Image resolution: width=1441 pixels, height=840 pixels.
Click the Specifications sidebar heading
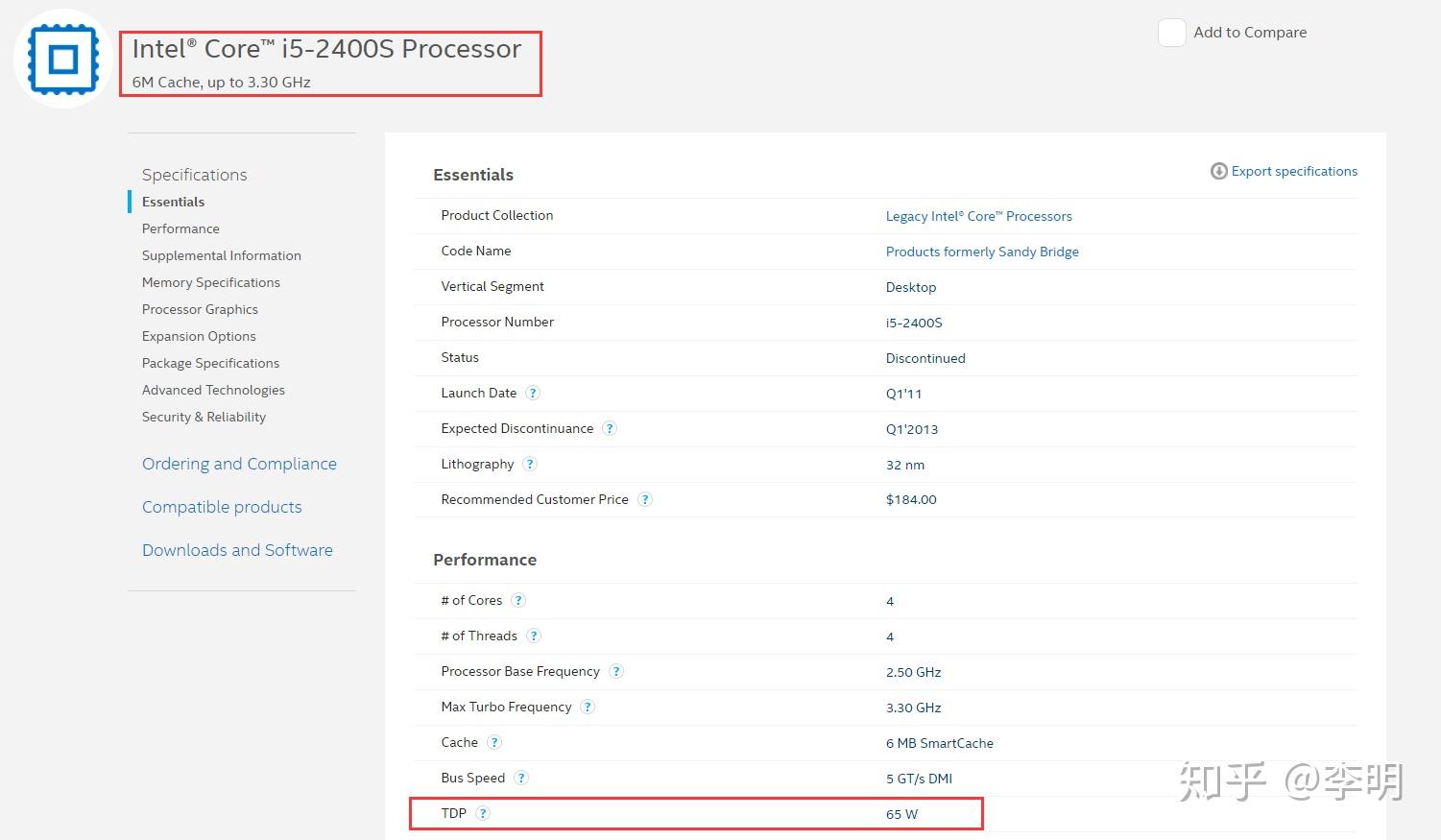[x=194, y=175]
